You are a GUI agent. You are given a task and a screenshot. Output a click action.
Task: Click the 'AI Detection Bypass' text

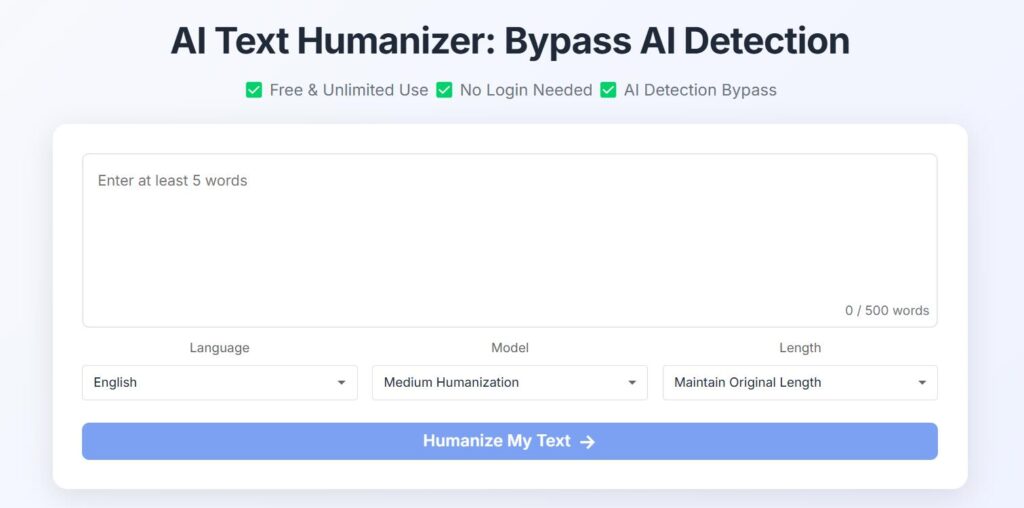coord(700,90)
